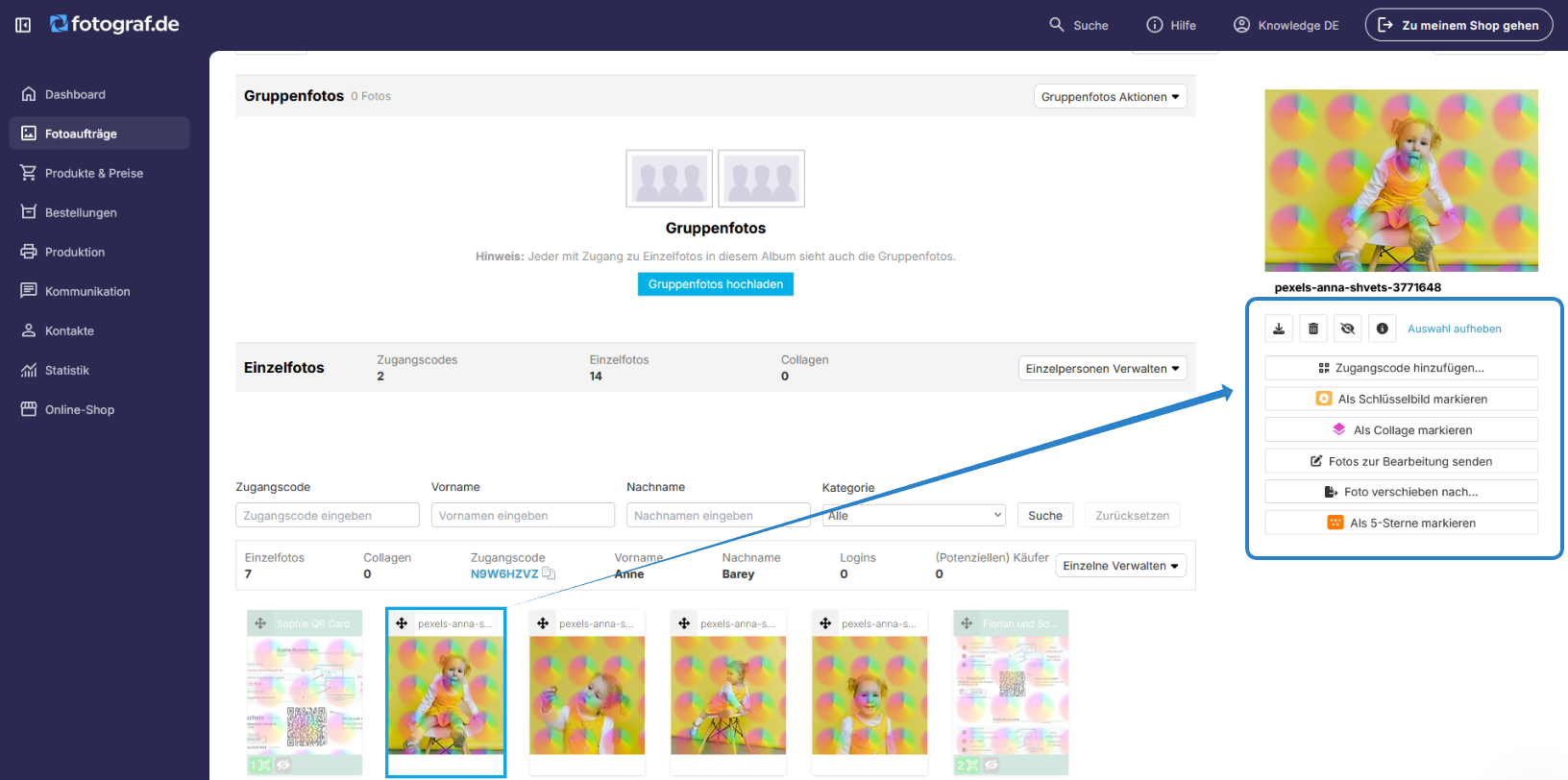
Task: Click the Auswahl aufheben link
Action: [x=1455, y=329]
